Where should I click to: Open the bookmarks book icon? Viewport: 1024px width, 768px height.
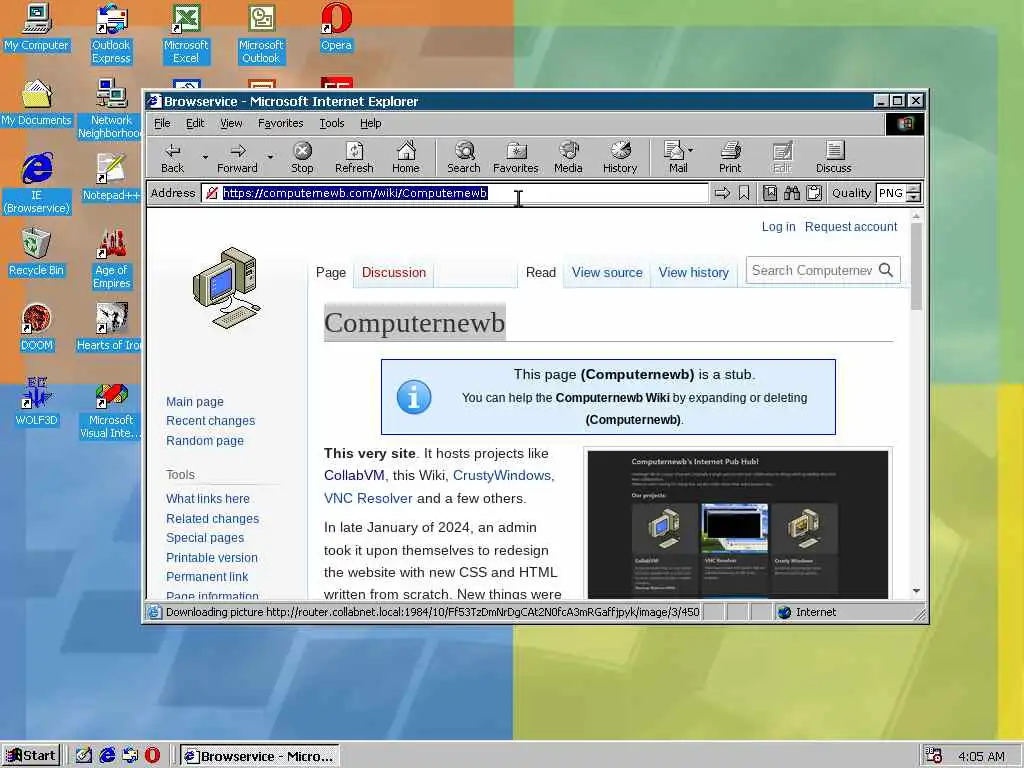click(x=770, y=193)
